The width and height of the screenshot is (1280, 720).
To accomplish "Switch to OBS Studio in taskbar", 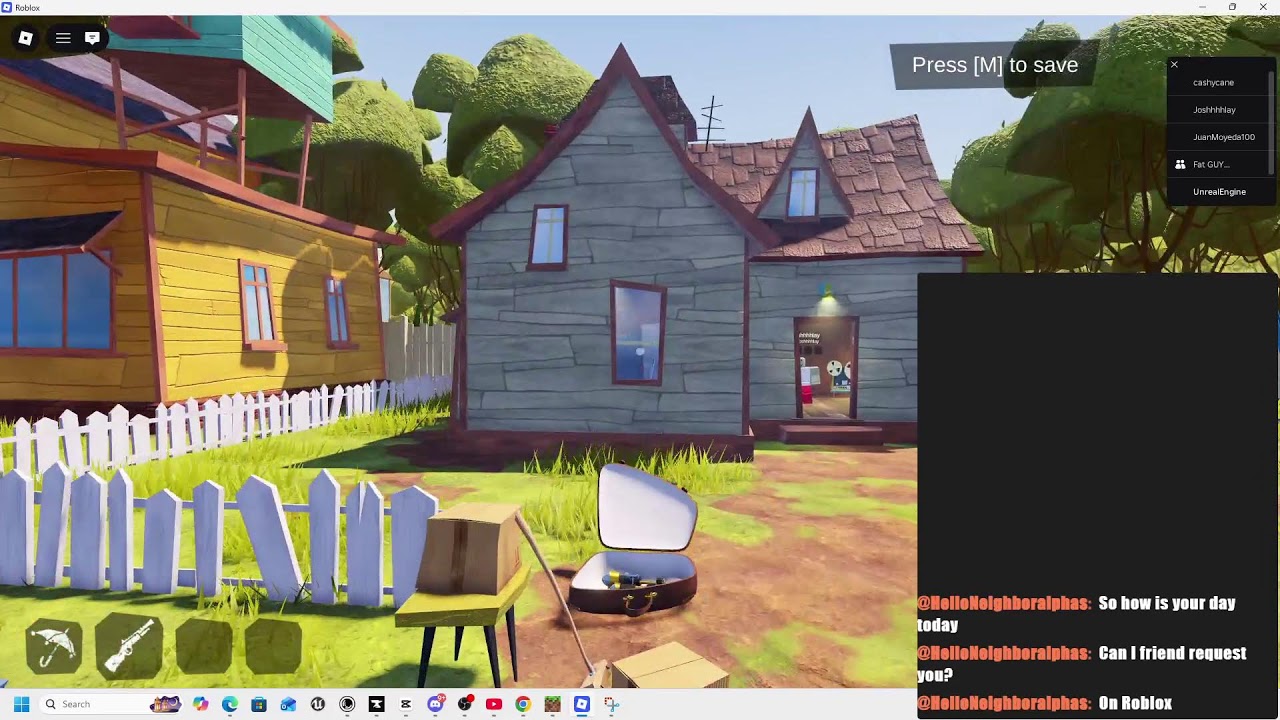I will (x=464, y=704).
